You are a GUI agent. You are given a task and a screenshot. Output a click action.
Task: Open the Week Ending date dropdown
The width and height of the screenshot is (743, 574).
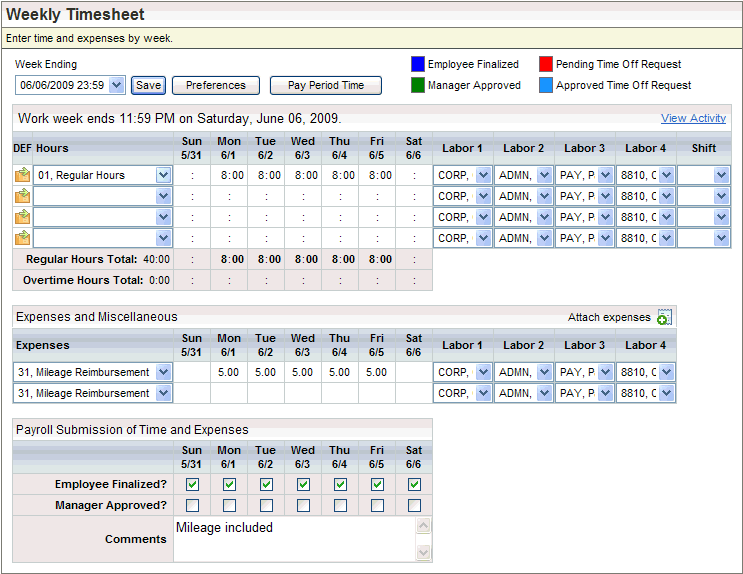[117, 85]
